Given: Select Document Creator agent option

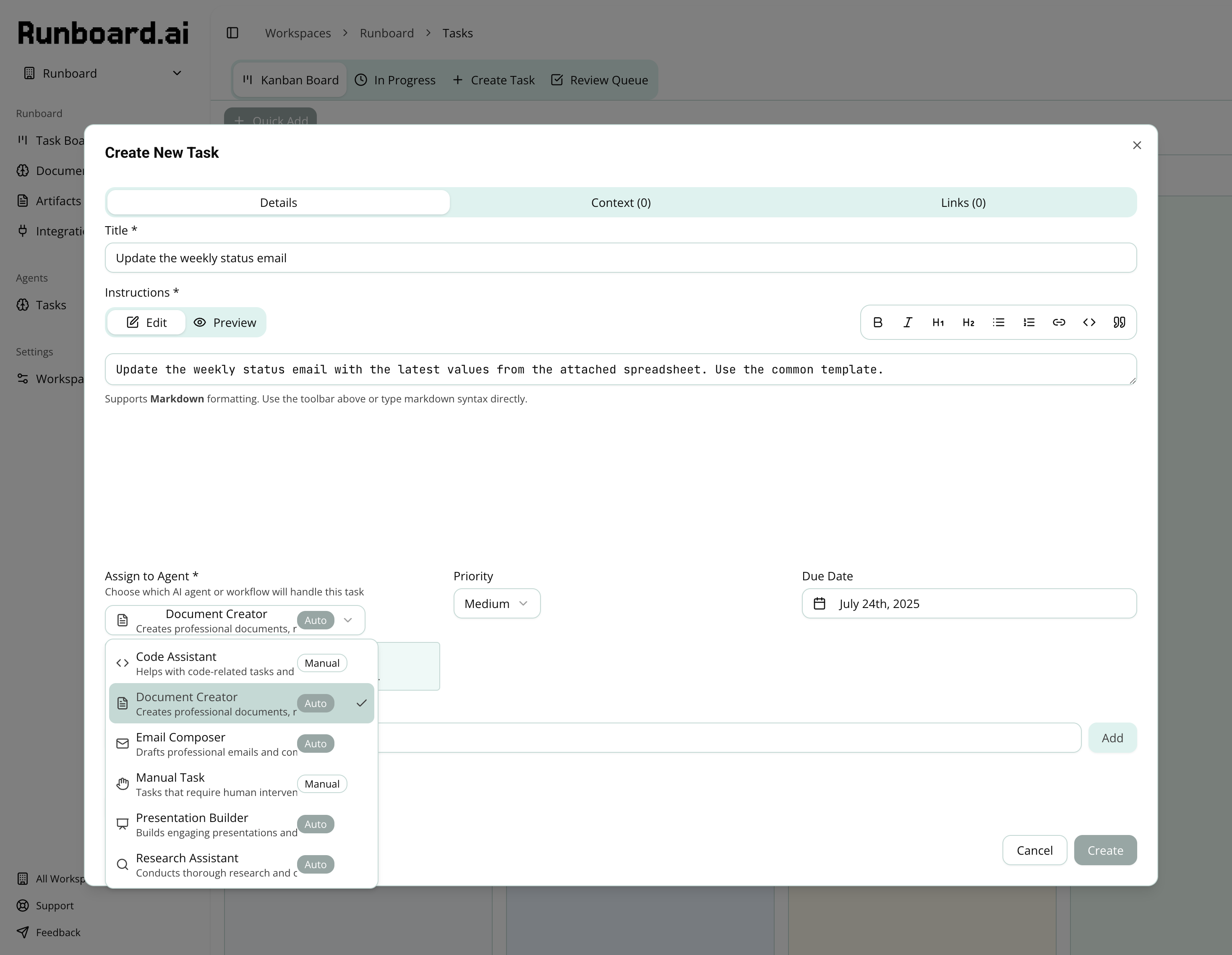Looking at the screenshot, I should click(241, 703).
